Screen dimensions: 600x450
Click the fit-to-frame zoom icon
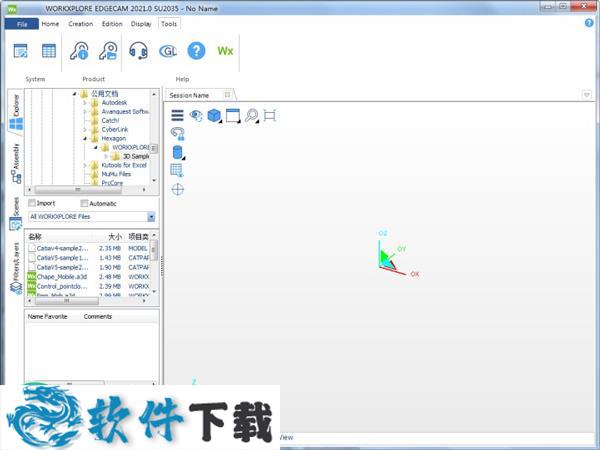270,115
